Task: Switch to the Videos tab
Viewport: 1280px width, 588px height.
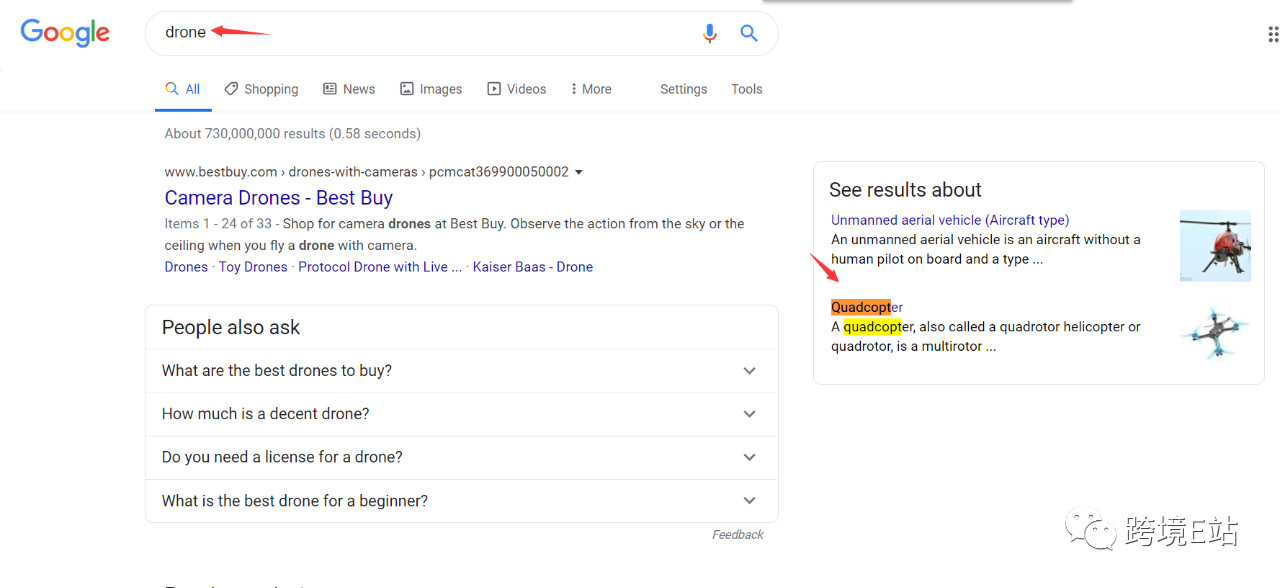Action: pyautogui.click(x=516, y=89)
